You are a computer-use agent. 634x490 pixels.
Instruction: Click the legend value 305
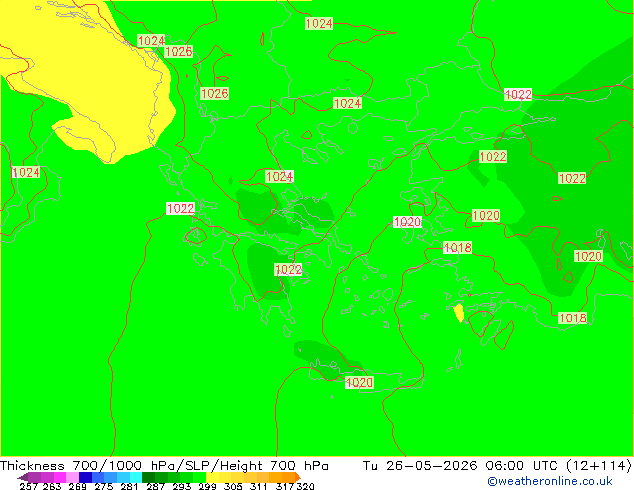233,486
